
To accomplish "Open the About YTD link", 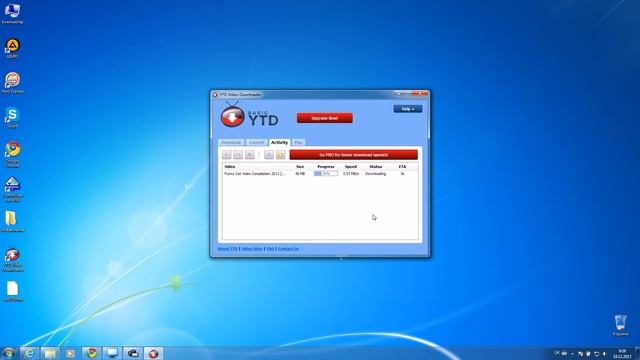I will [227, 249].
